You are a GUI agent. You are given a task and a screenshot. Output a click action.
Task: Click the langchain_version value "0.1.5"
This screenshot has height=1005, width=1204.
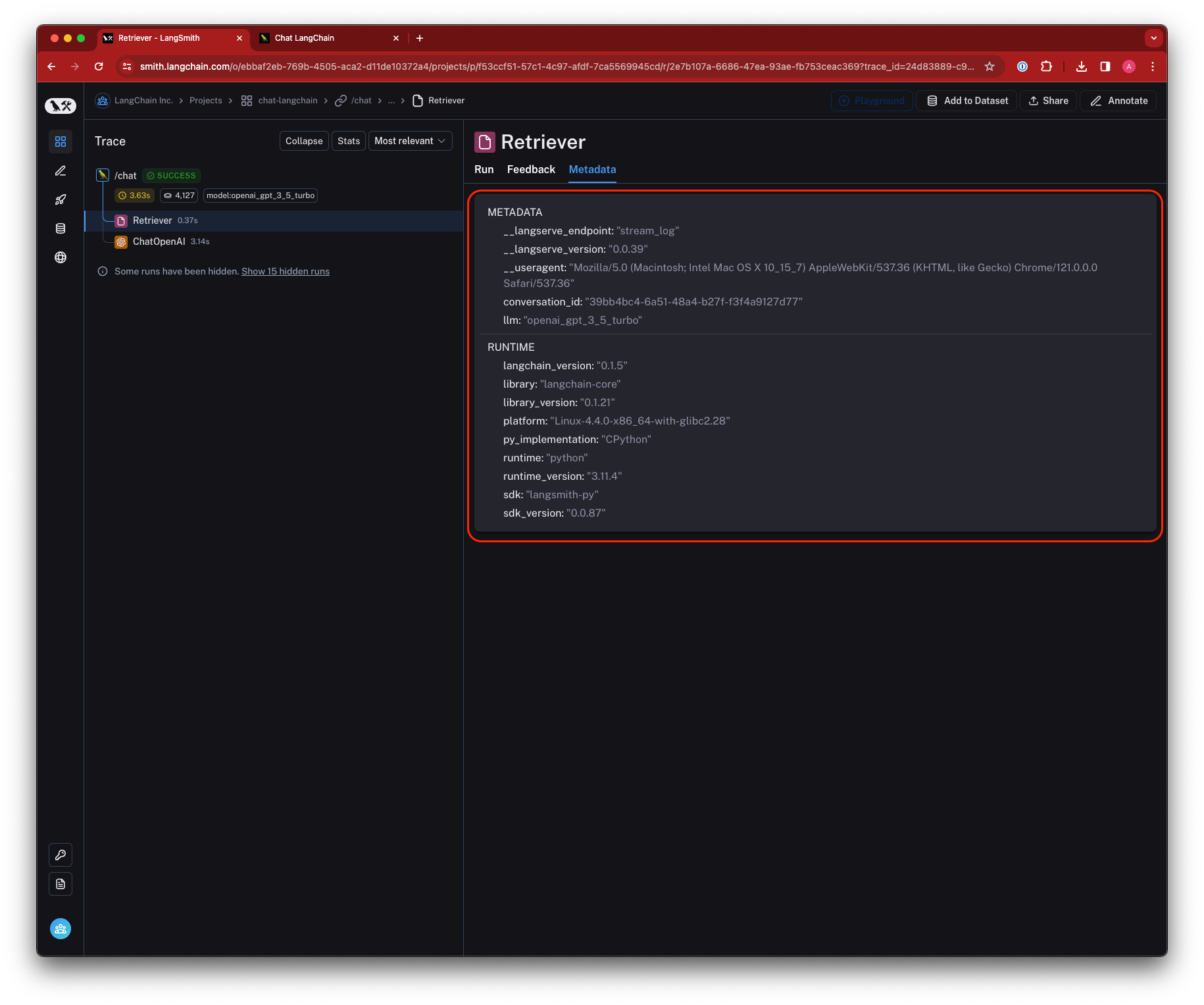(612, 366)
